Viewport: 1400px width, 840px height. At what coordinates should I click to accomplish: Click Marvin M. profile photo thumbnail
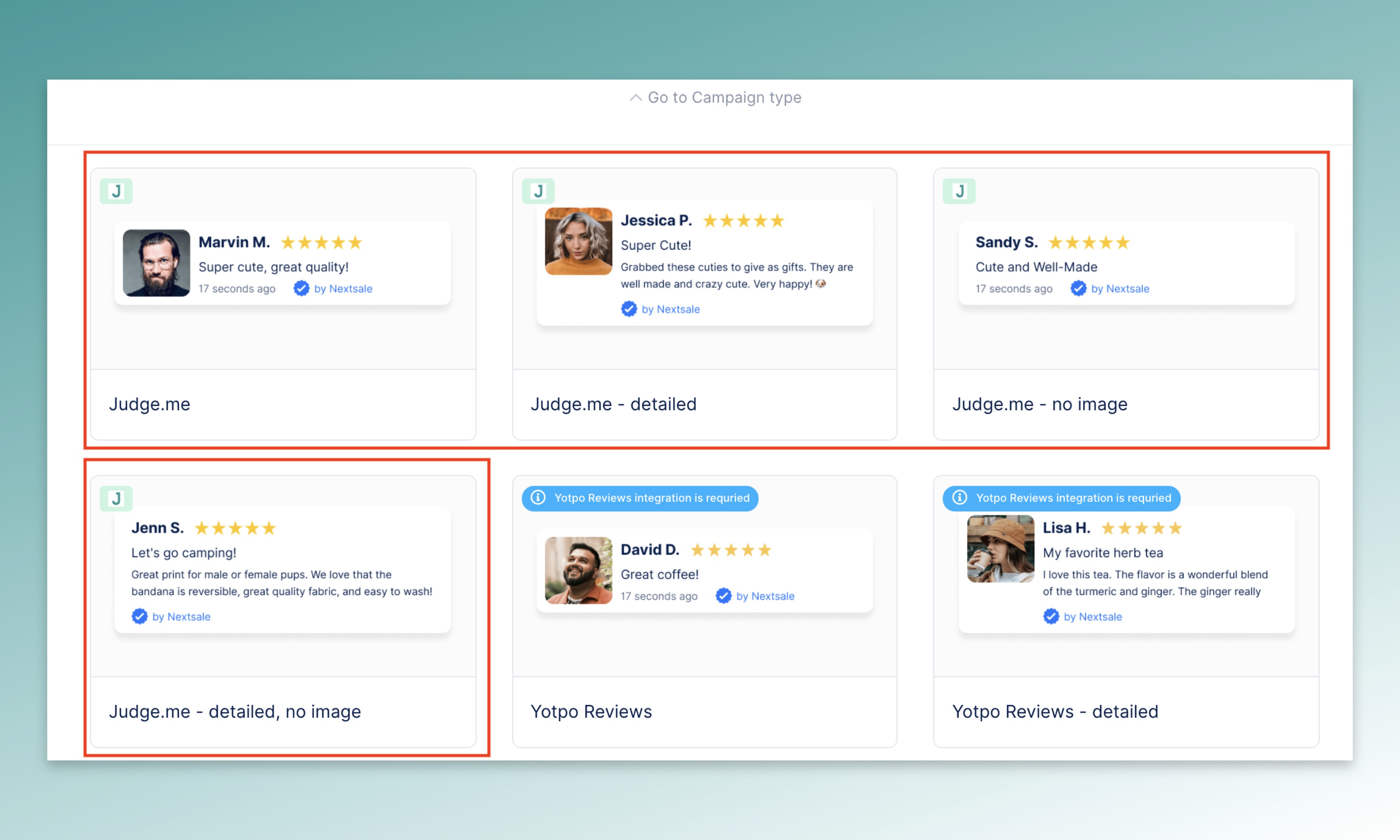click(156, 263)
